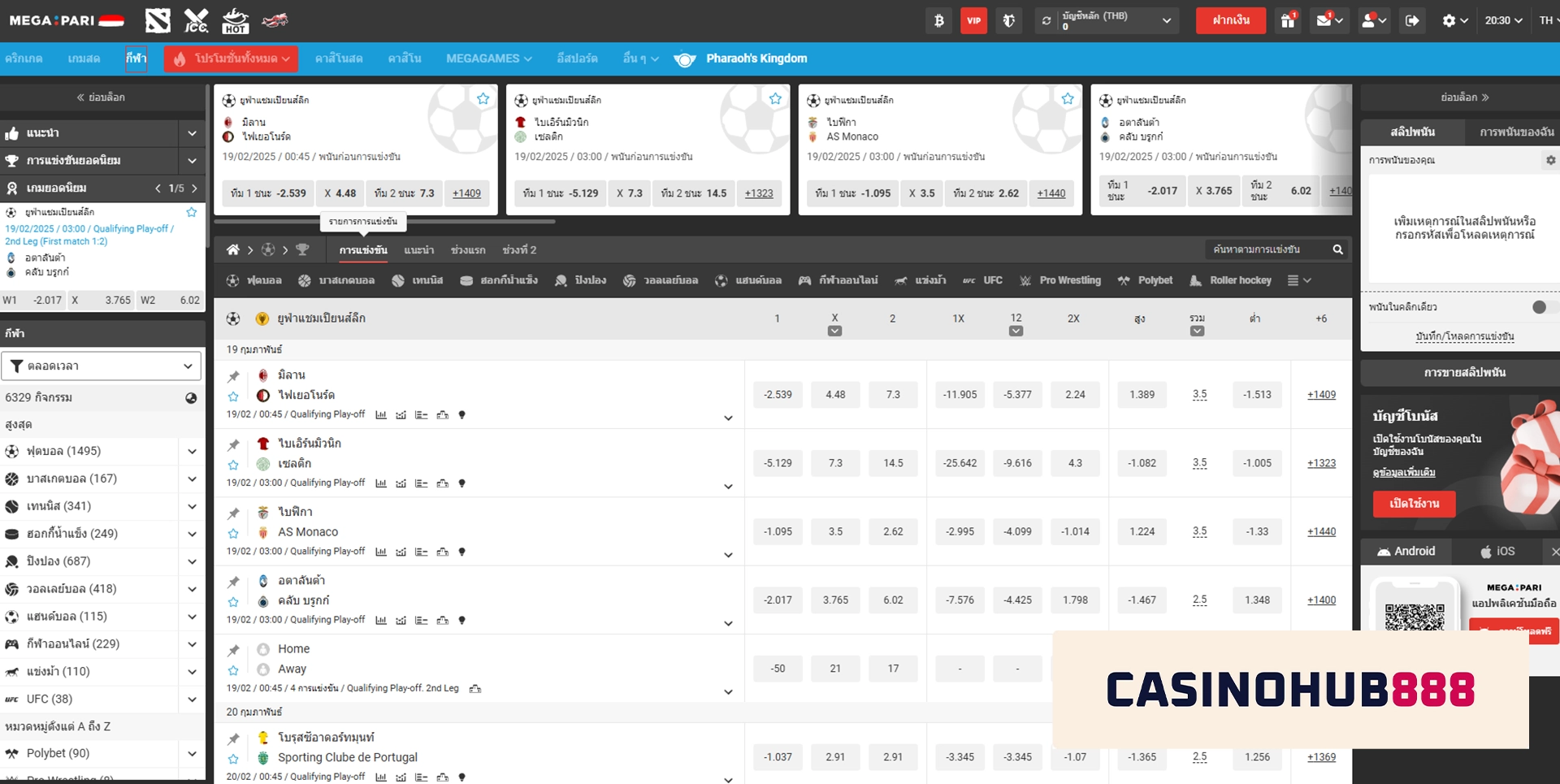Select the second half tab
1560x784 pixels.
point(519,250)
